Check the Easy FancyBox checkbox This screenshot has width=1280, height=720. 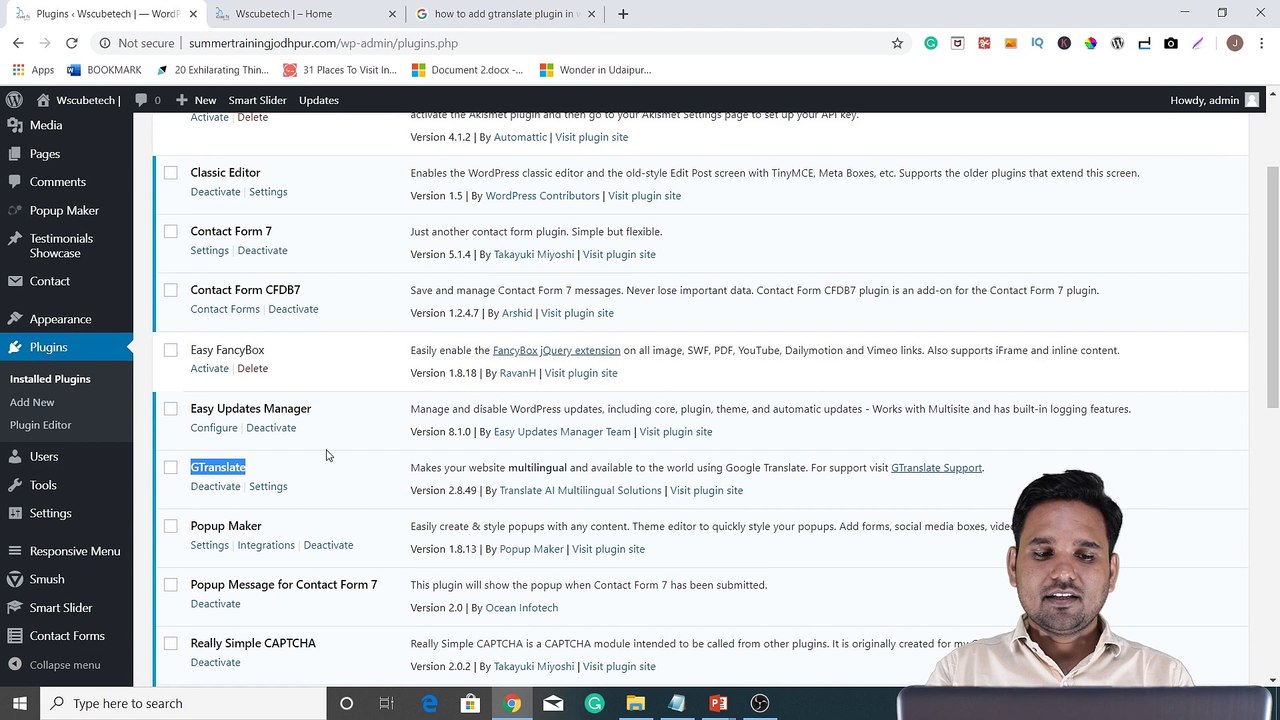(171, 350)
